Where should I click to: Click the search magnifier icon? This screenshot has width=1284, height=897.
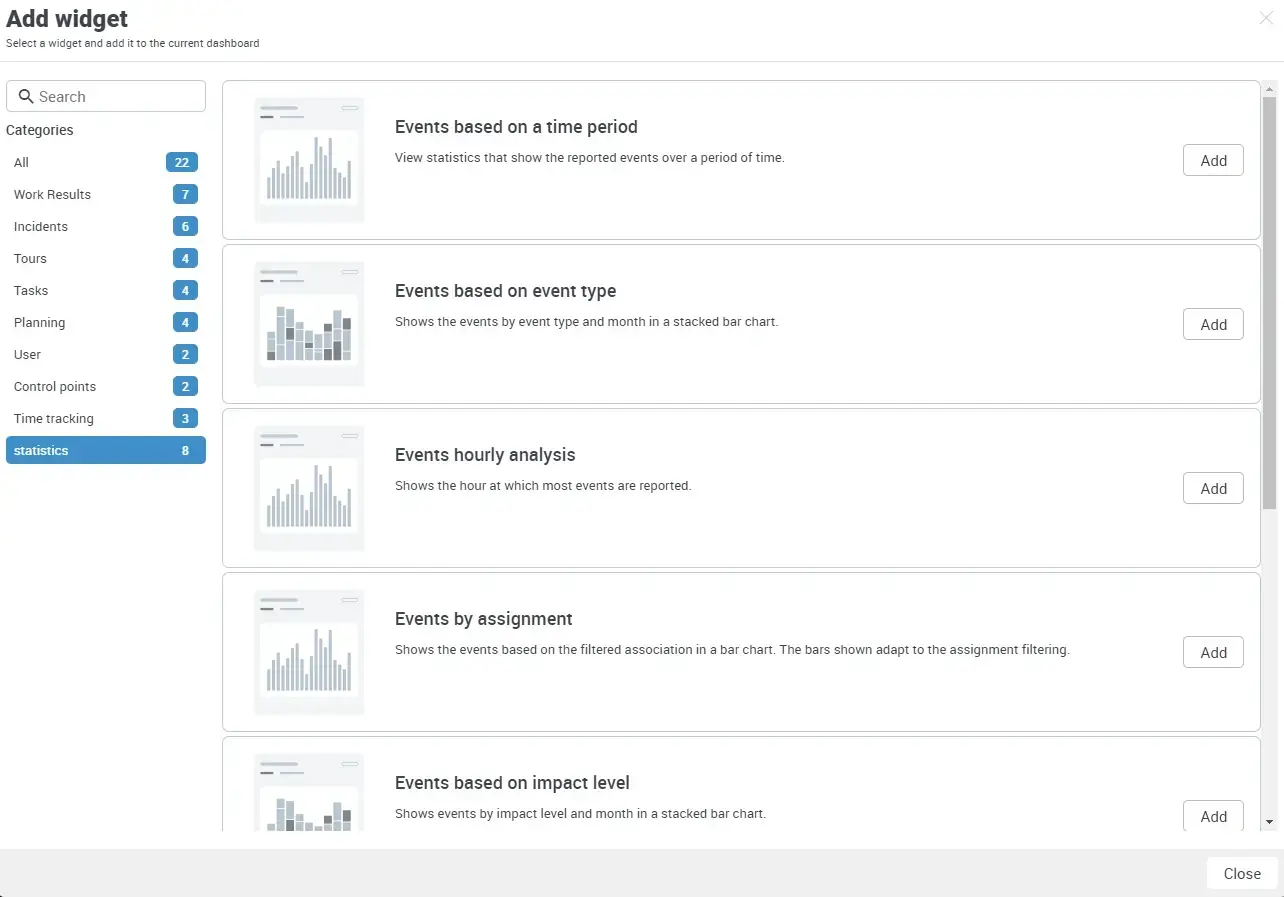[x=26, y=96]
